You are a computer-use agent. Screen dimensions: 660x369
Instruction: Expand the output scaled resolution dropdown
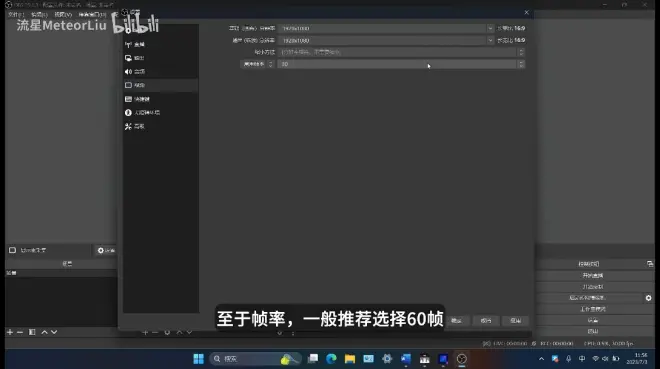point(490,40)
